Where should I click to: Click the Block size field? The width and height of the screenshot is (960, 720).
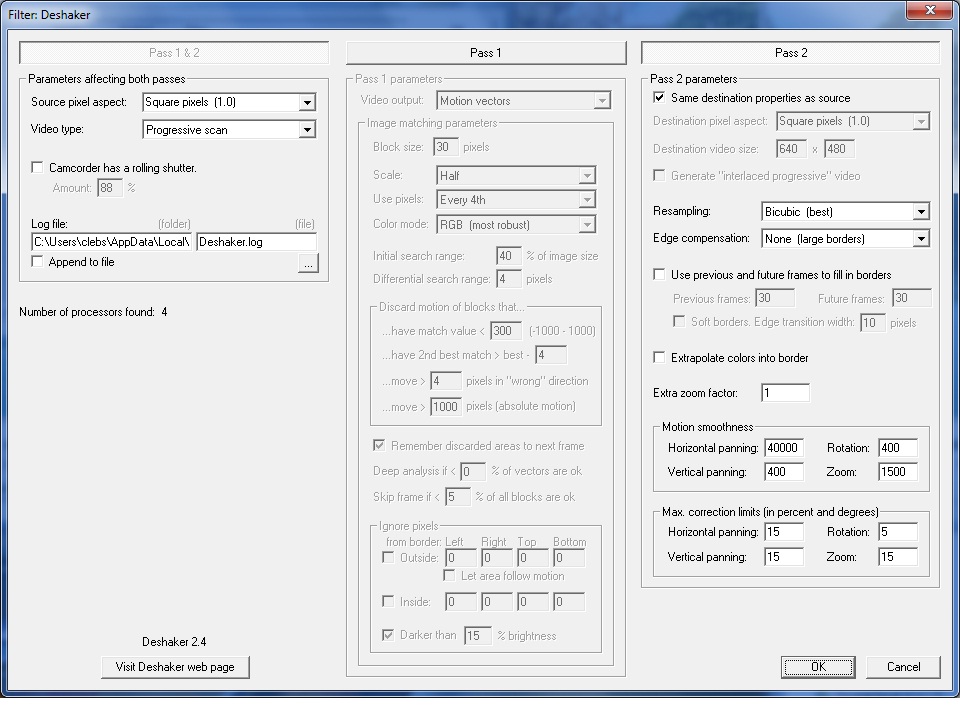click(x=446, y=146)
